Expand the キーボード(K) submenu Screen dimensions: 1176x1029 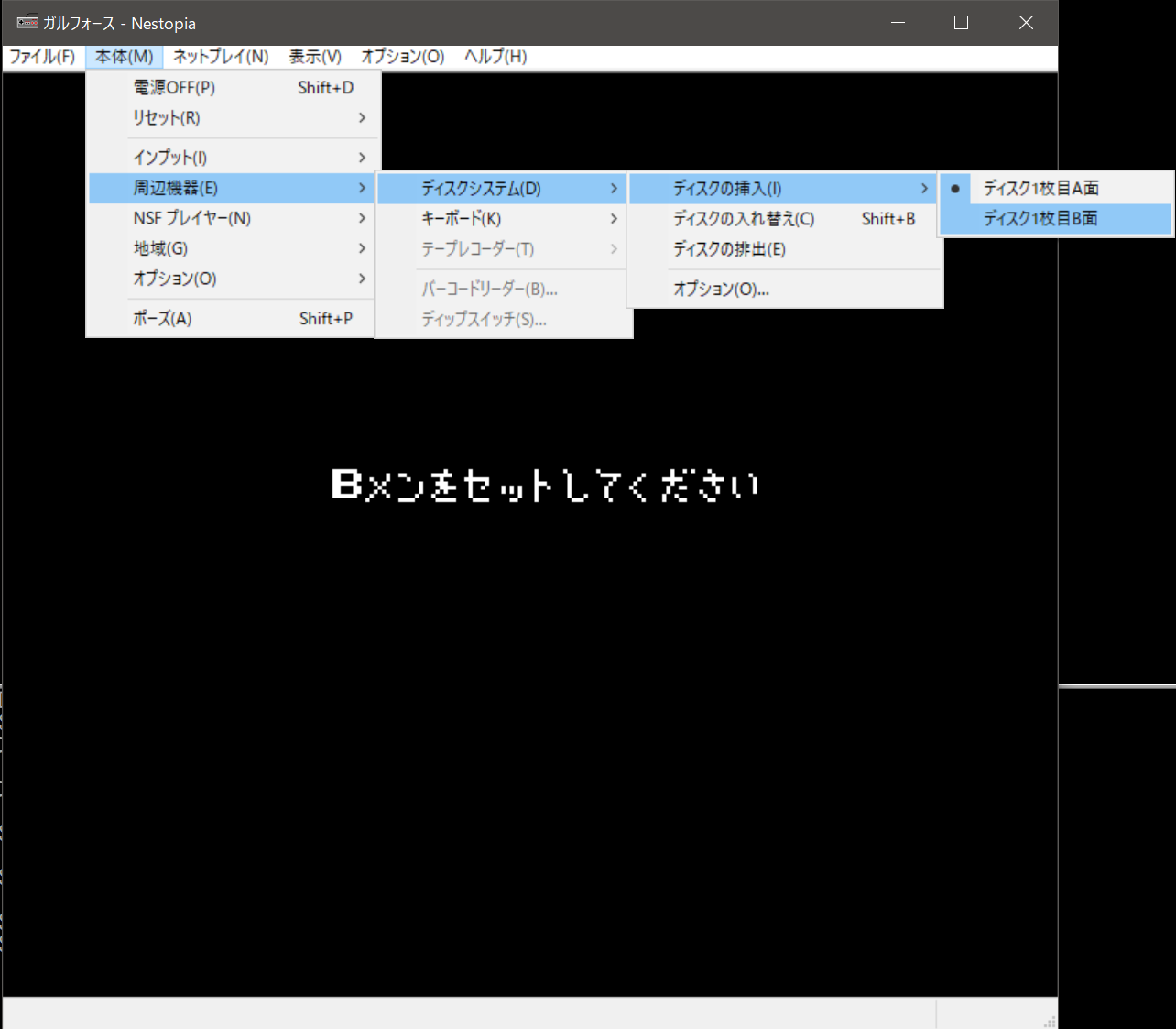tap(502, 219)
